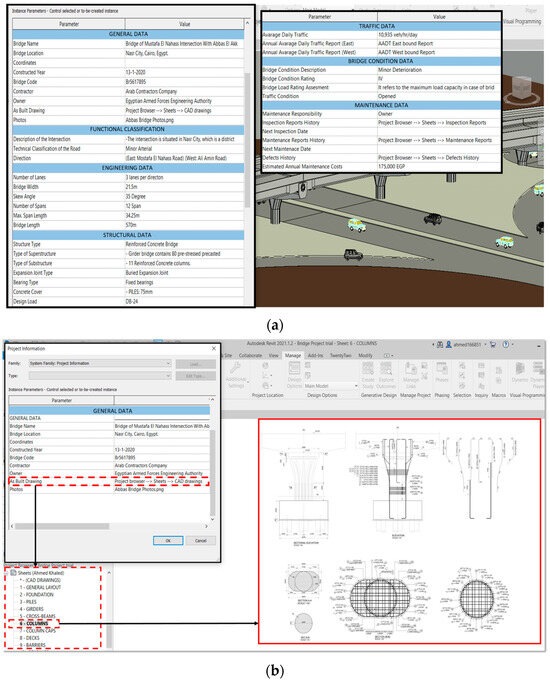Image resolution: width=550 pixels, height=680 pixels.
Task: Click the Bridge Code value in lower dialog
Action: (124, 458)
